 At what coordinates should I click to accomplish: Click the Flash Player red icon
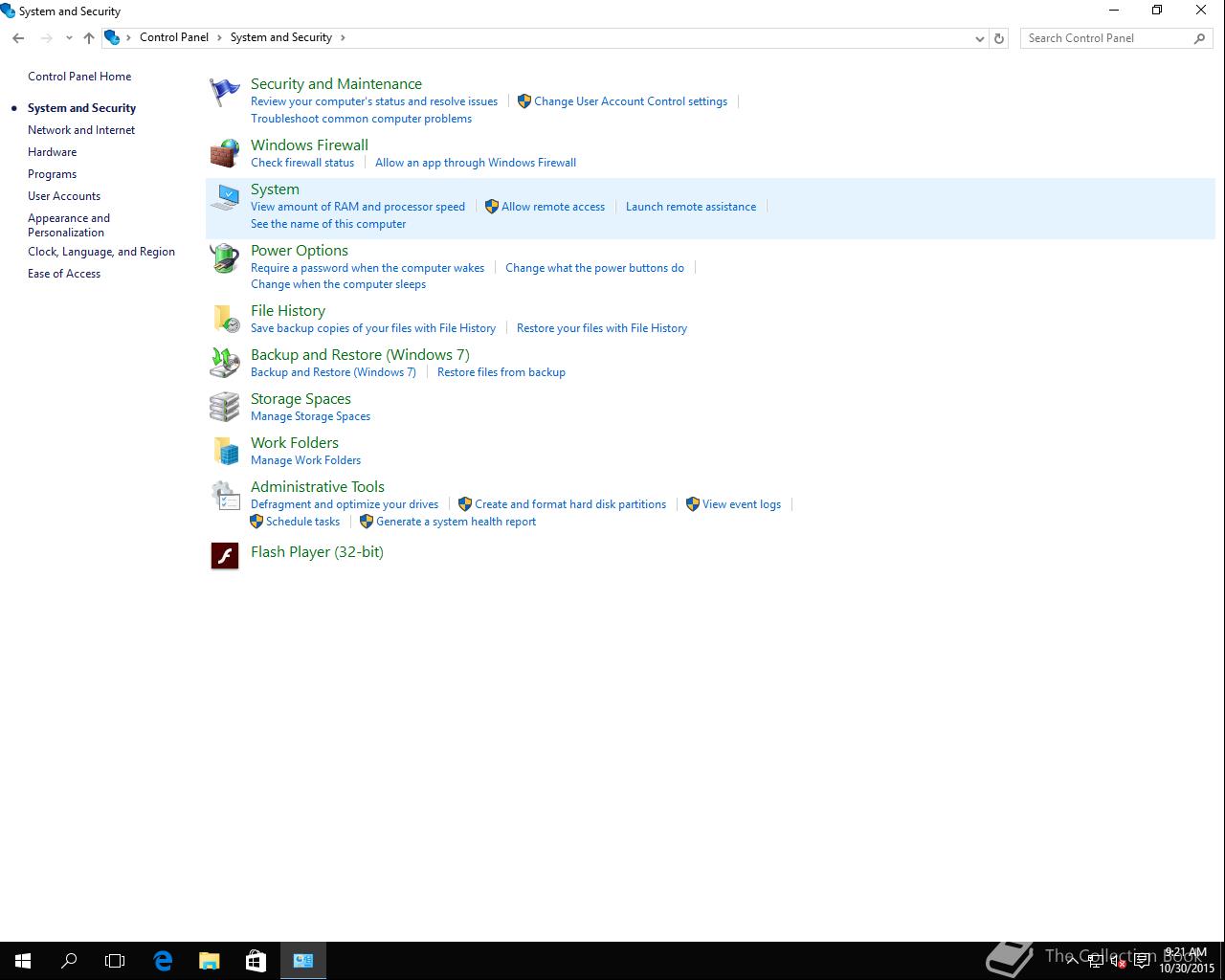click(x=225, y=555)
